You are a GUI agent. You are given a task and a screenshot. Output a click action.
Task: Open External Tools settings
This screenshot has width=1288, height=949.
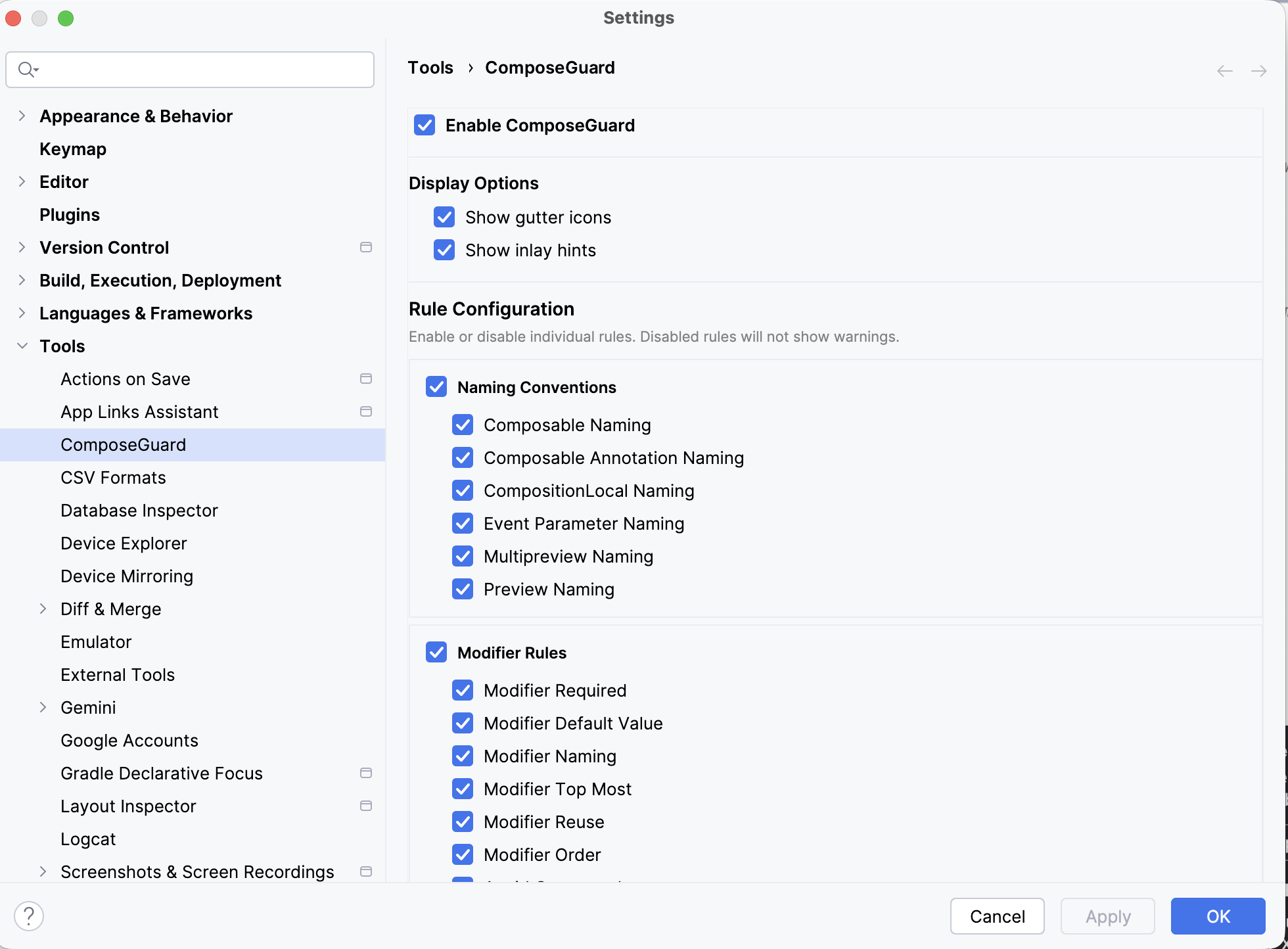[118, 675]
